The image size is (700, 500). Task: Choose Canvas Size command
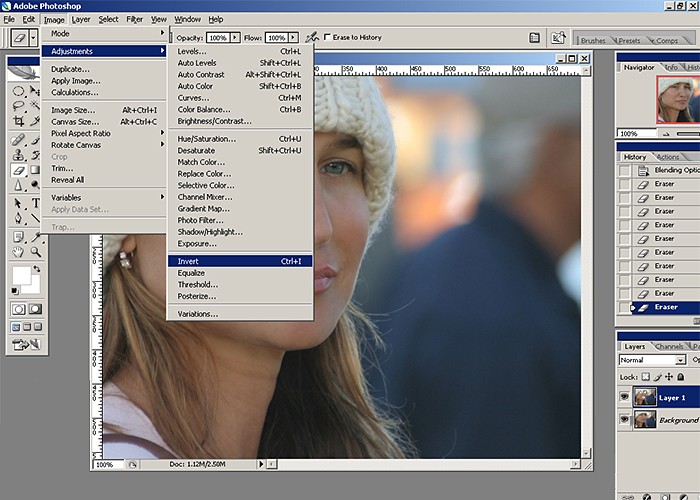[x=104, y=121]
